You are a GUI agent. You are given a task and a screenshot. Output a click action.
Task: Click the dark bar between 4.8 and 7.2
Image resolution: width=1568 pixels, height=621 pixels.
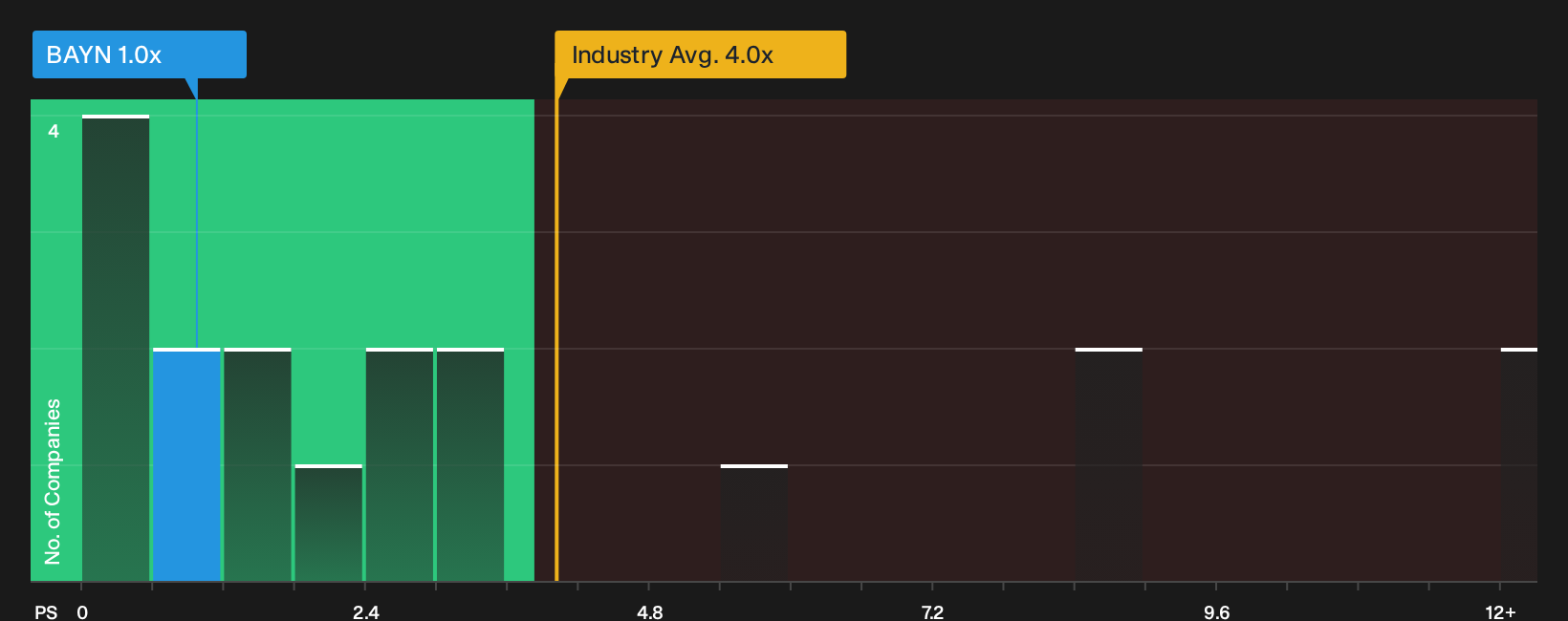point(754,523)
